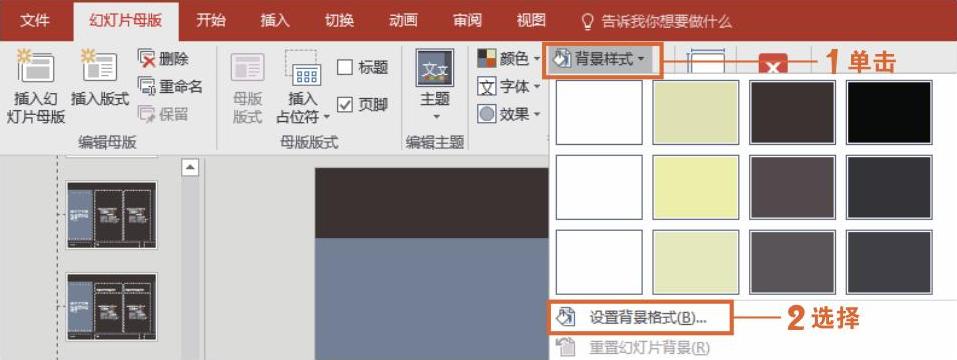The width and height of the screenshot is (957, 360).
Task: Click the 插入版式 icon
Action: click(x=99, y=66)
